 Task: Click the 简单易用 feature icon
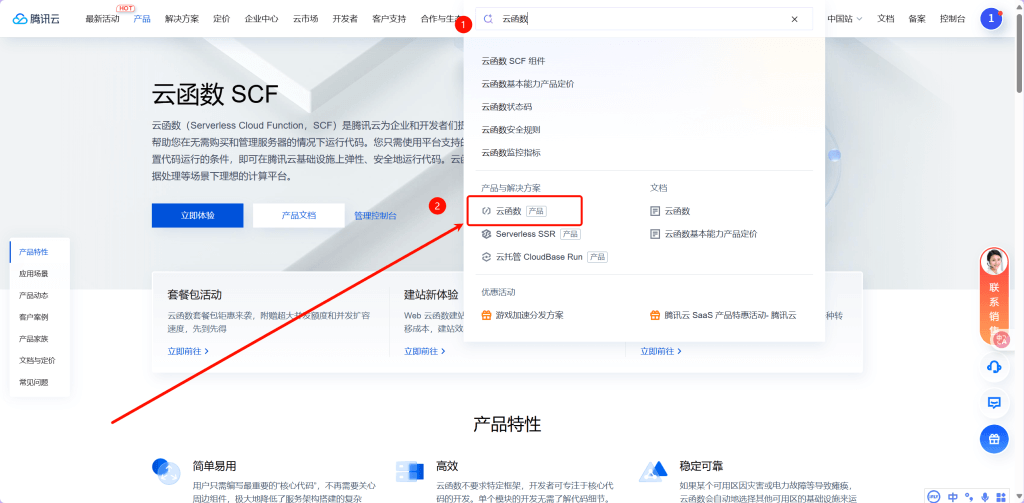click(166, 471)
